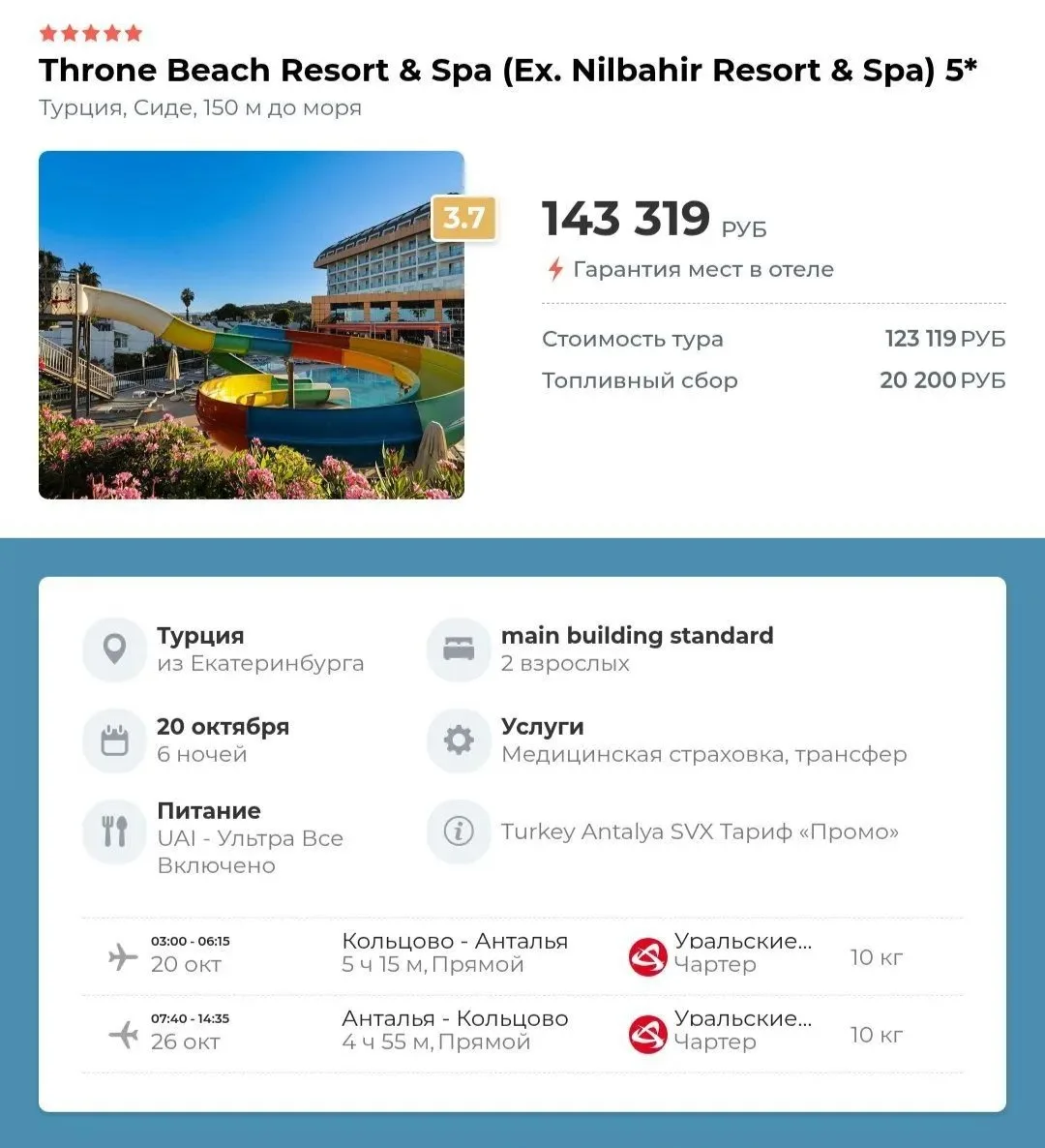The height and width of the screenshot is (1148, 1045).
Task: Click the 10 кг baggage allowance on return flight
Action: click(x=876, y=1035)
